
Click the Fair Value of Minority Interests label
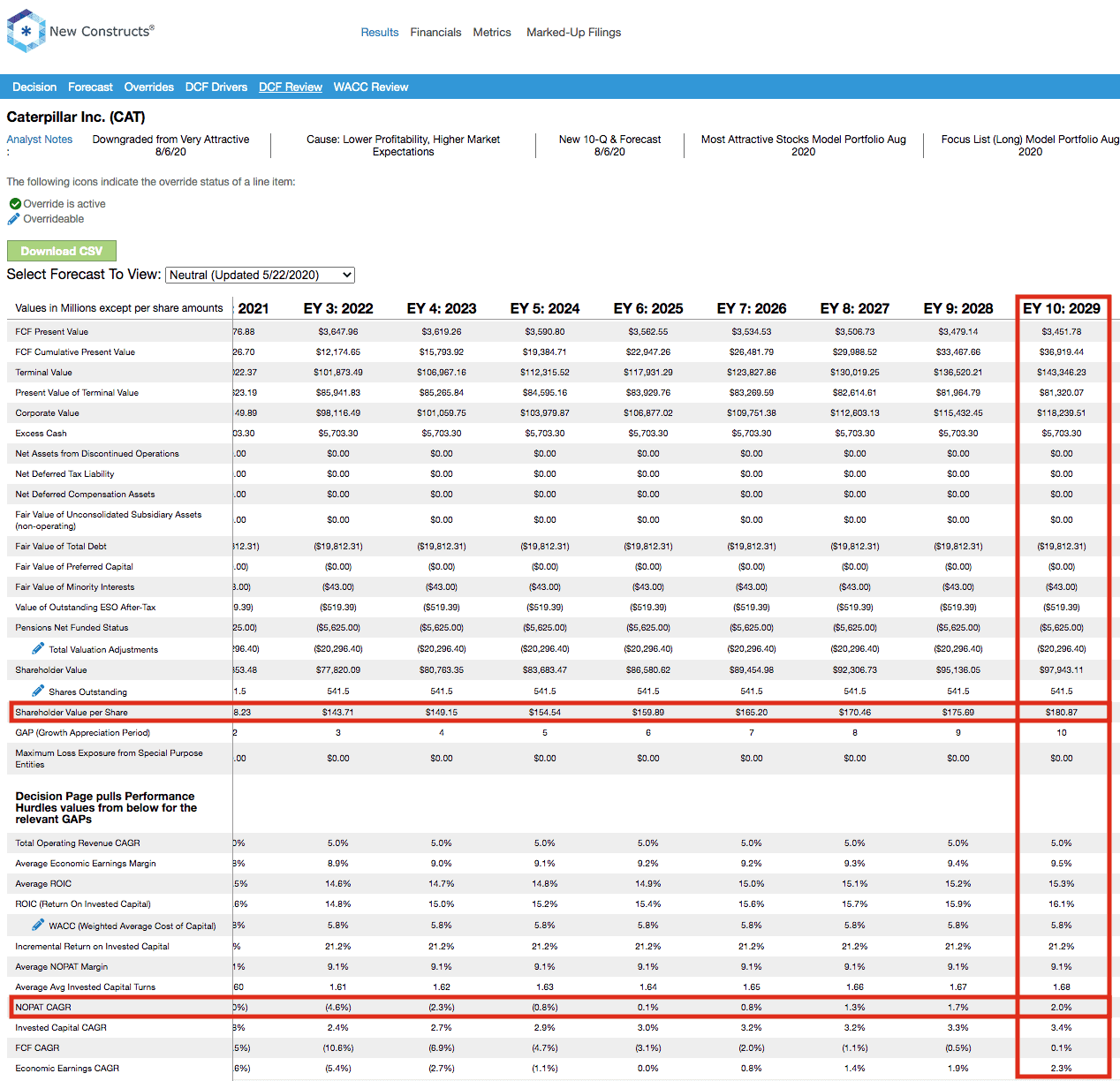tap(75, 587)
